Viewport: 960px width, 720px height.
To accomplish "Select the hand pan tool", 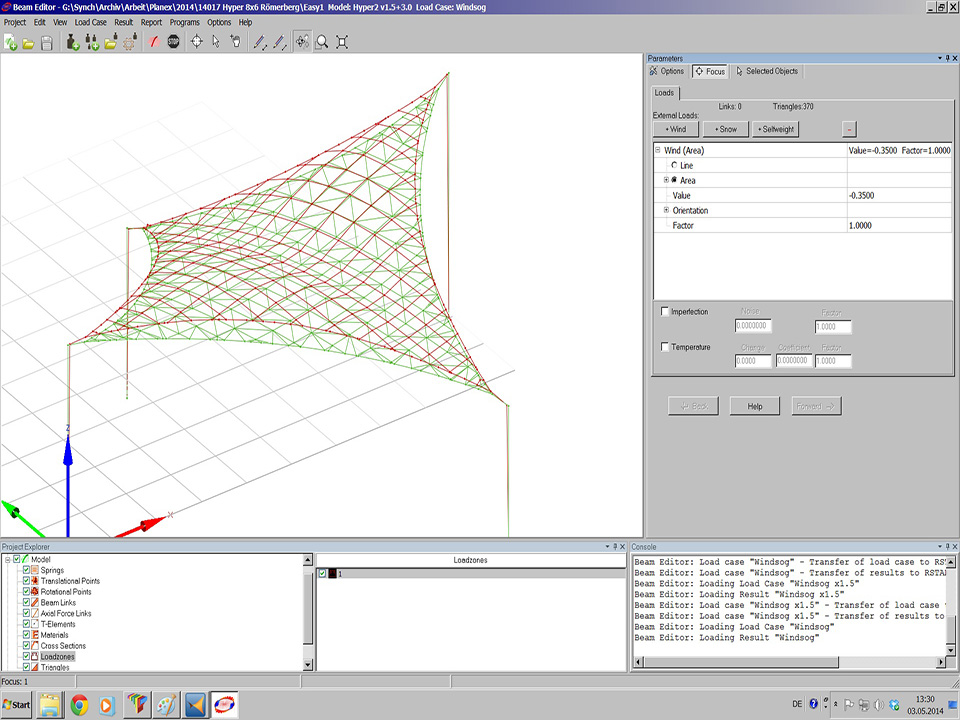I will [235, 42].
